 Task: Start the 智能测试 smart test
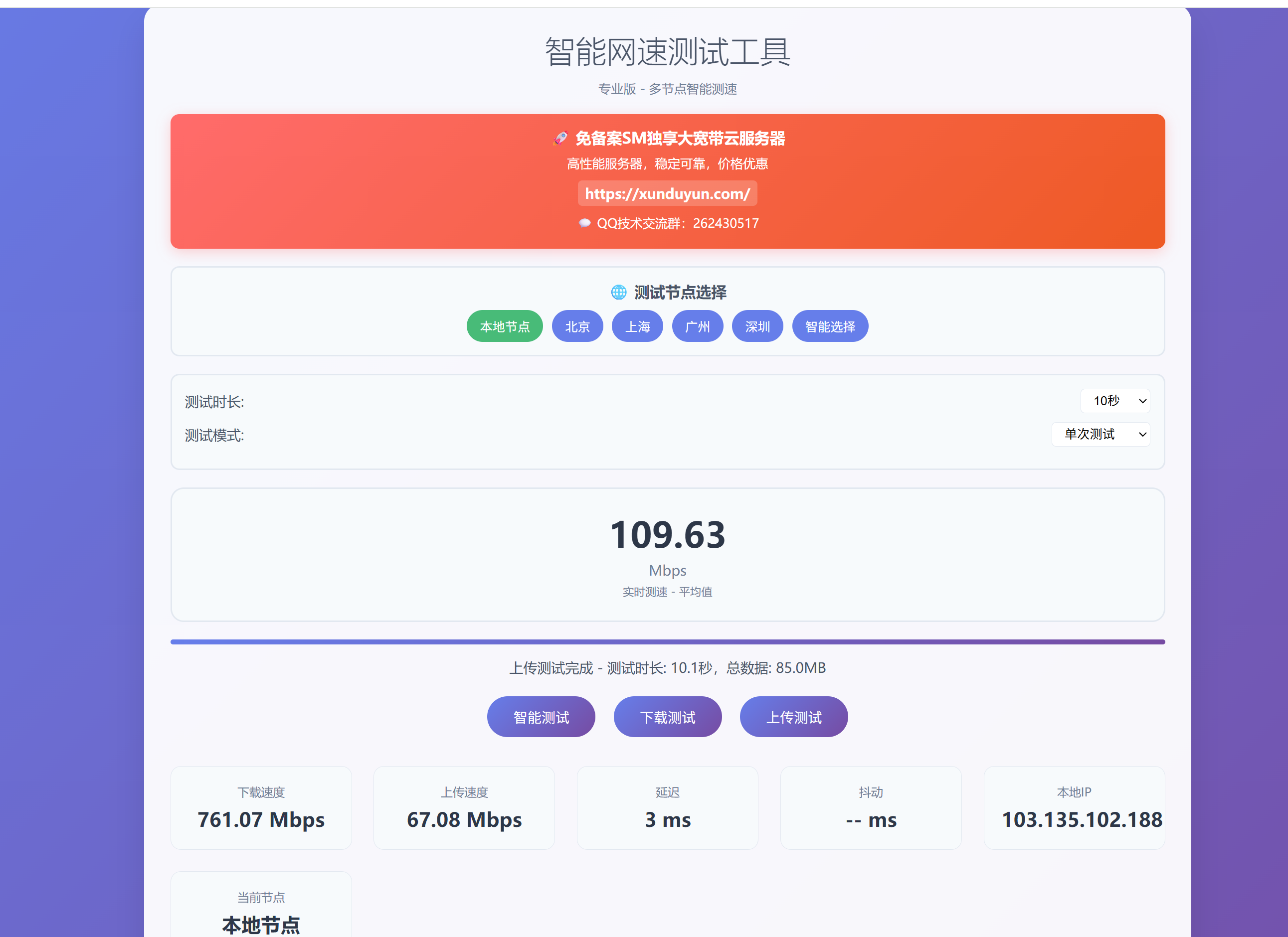pos(541,717)
